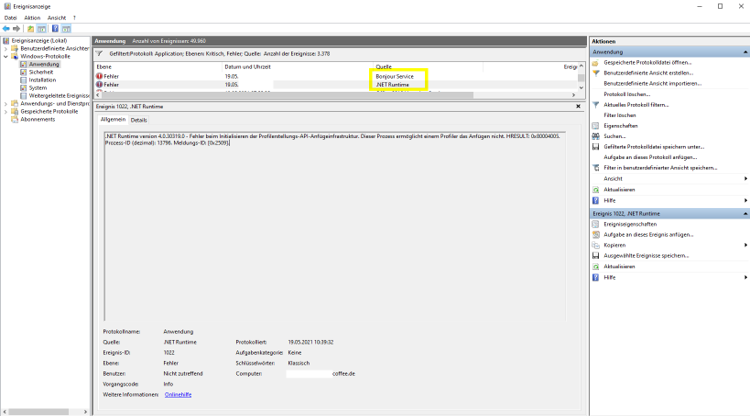Collapse Windows-Protokolle tree node

[6, 56]
